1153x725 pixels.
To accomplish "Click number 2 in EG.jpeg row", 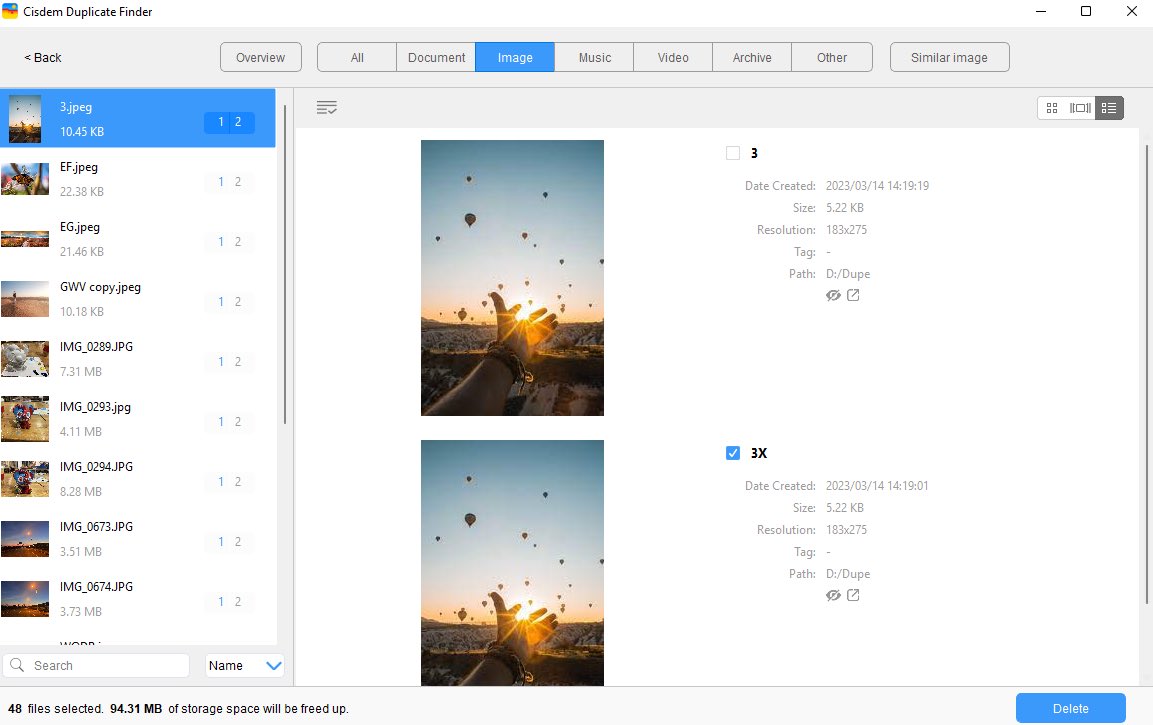I will coord(238,242).
